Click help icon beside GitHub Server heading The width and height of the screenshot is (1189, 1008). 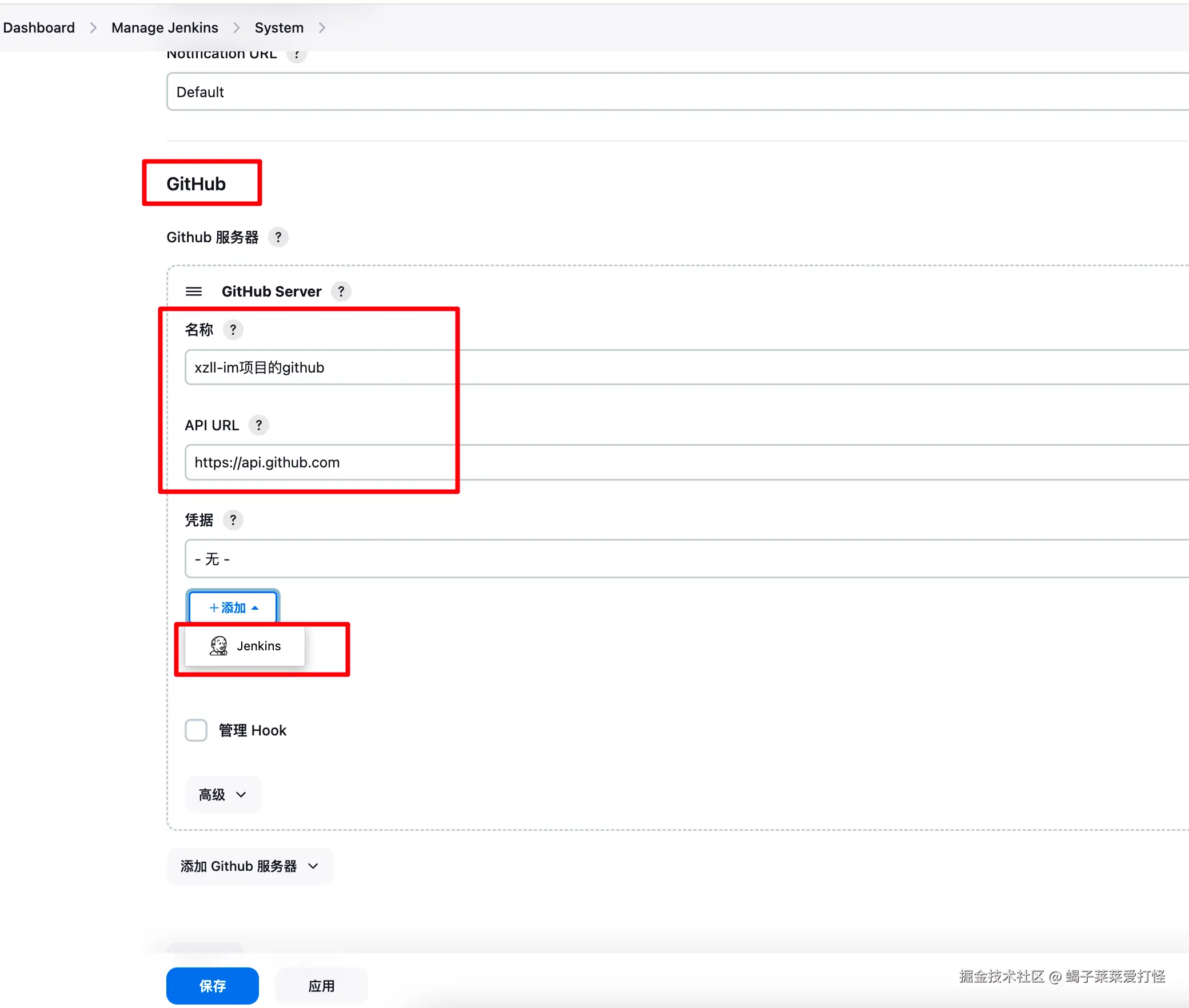341,291
